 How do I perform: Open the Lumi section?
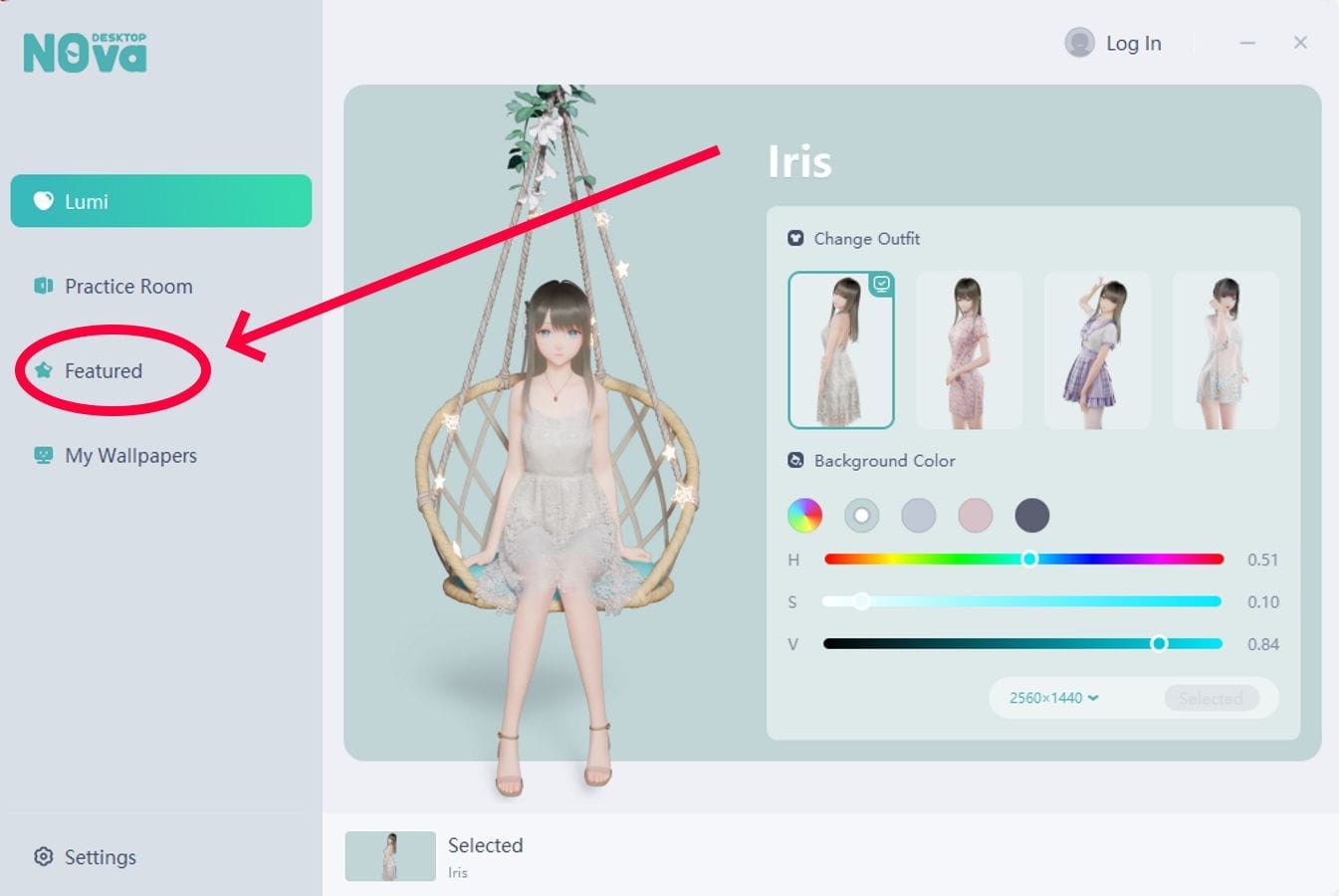coord(160,201)
